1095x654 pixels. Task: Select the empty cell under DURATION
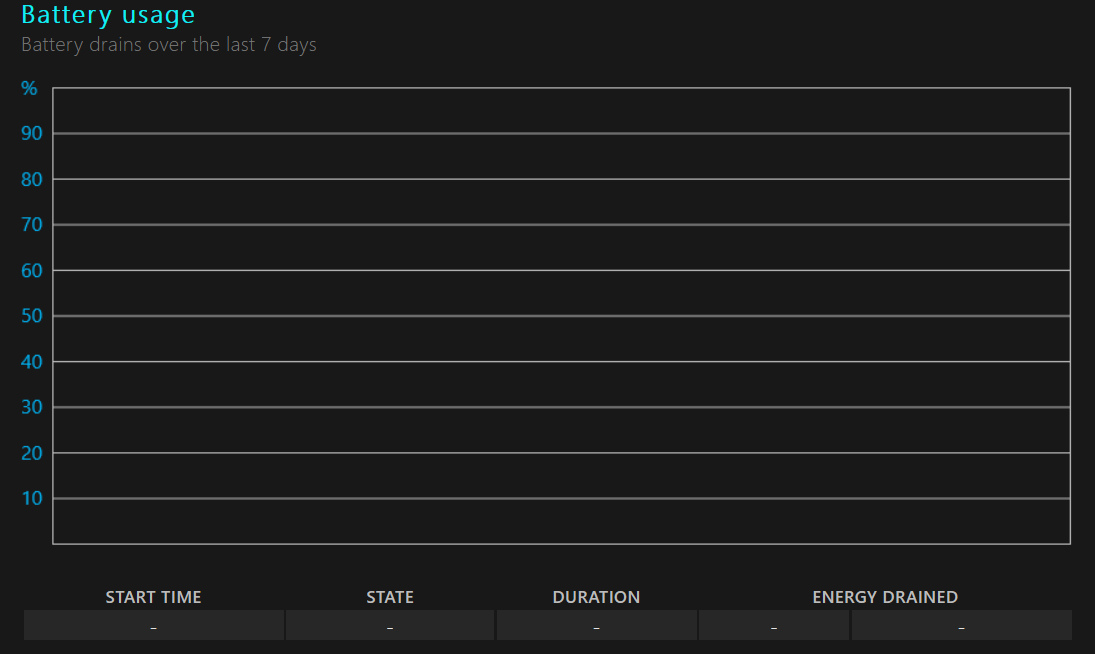596,625
